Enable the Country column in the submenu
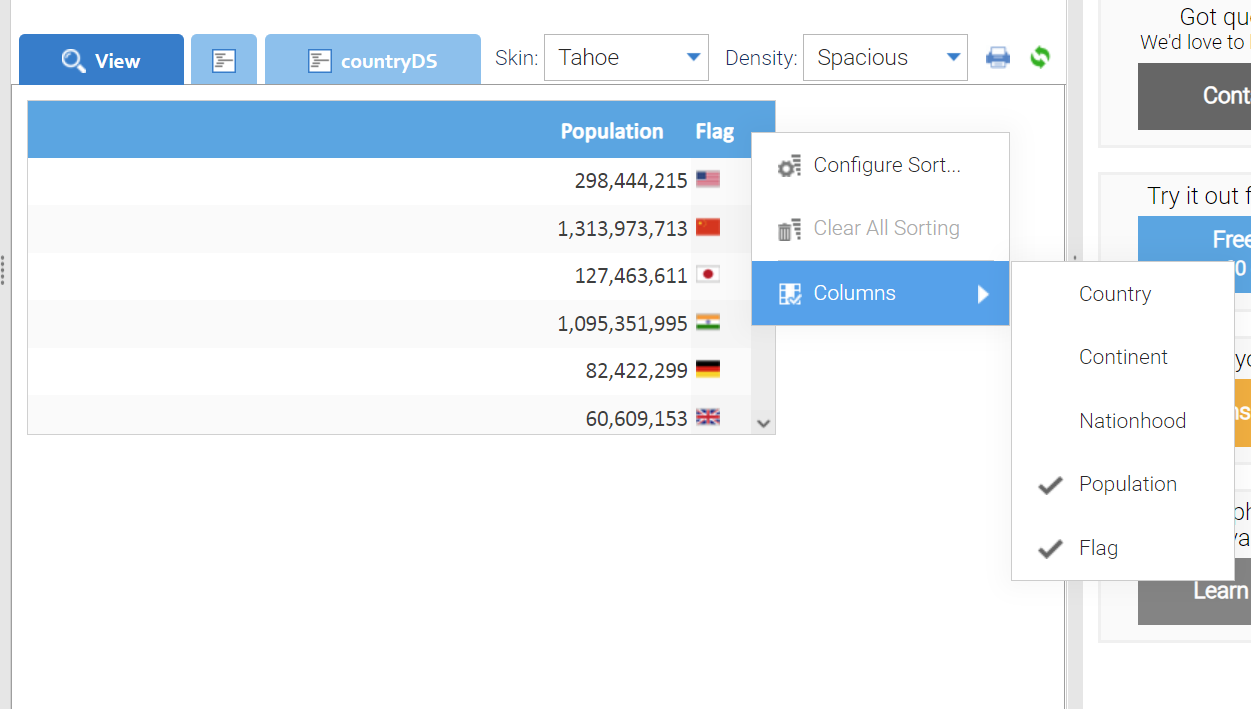Viewport: 1251px width, 709px height. tap(1114, 295)
